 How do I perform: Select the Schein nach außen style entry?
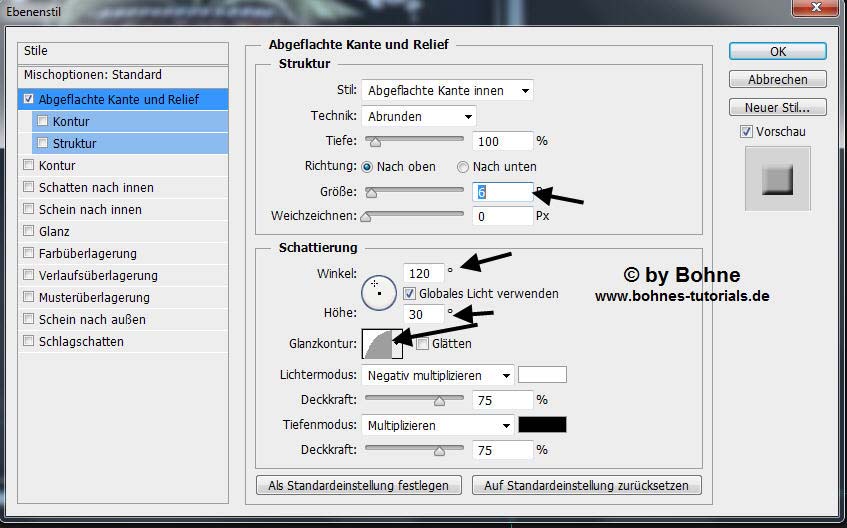92,319
